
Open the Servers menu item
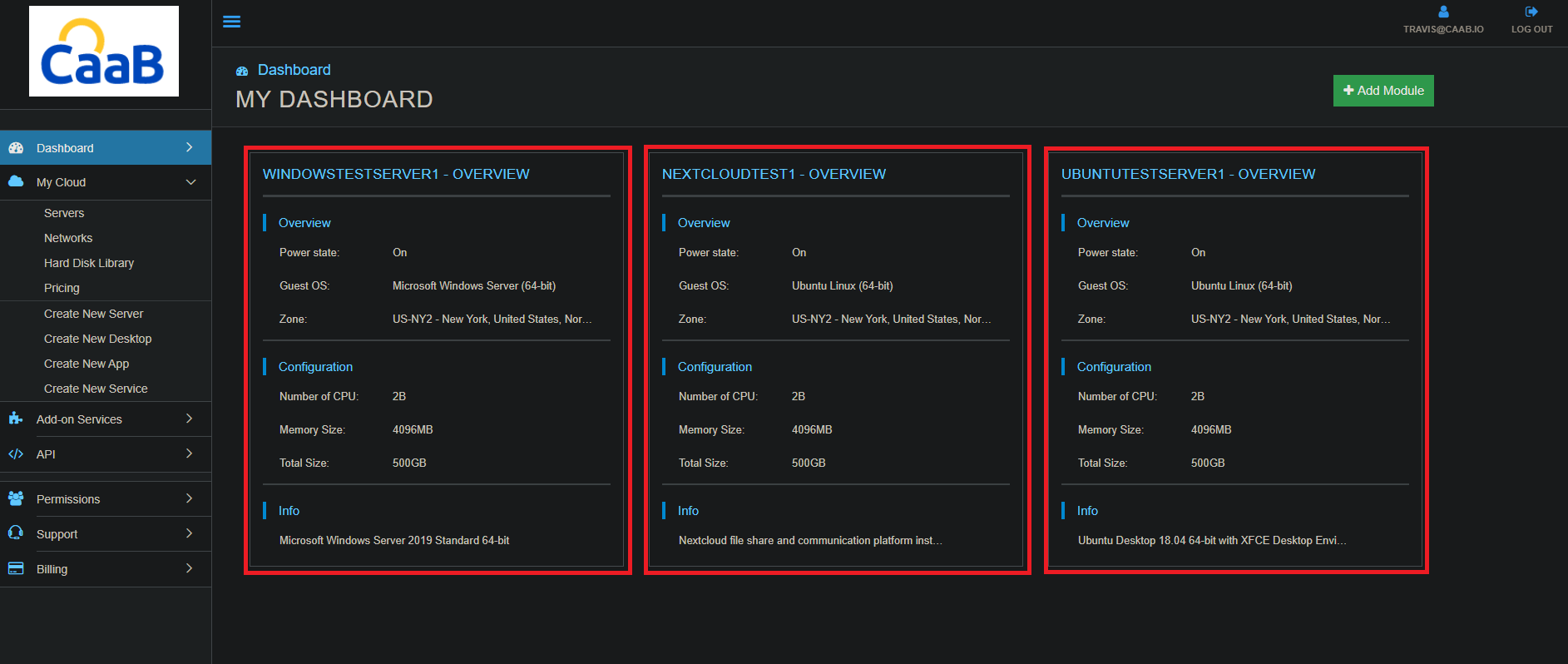coord(64,213)
